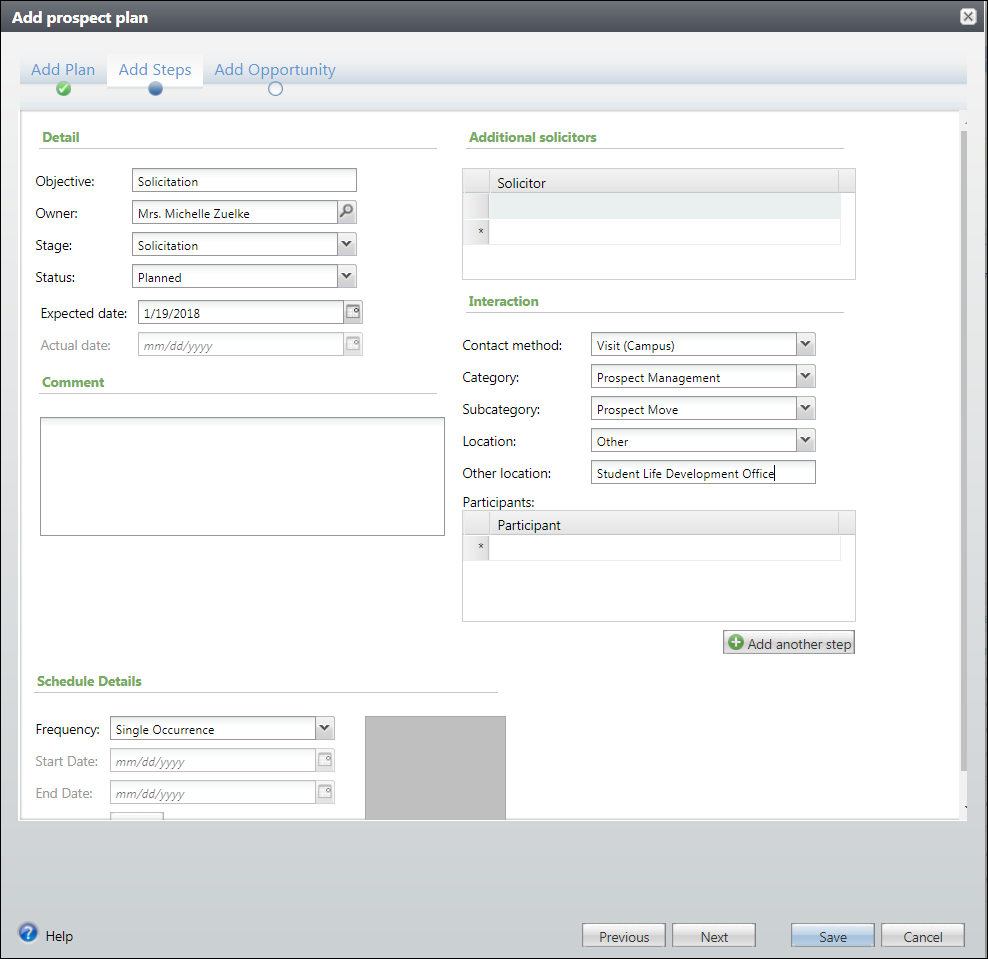Screen dimensions: 988x959
Task: Click the Add another step button label
Action: (799, 643)
